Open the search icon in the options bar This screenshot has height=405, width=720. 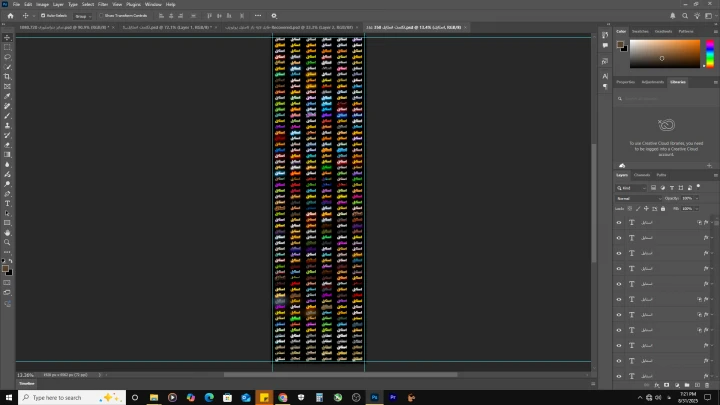point(685,16)
